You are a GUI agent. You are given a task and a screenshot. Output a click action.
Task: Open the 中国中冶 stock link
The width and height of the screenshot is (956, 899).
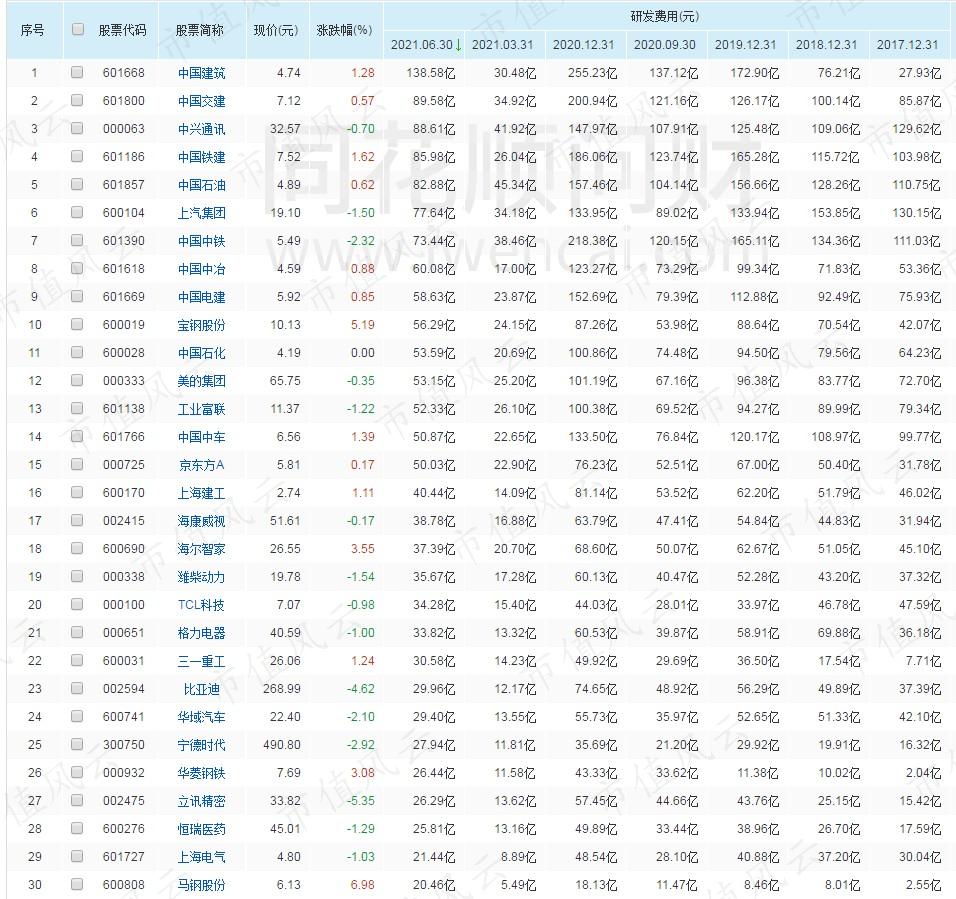pos(201,269)
